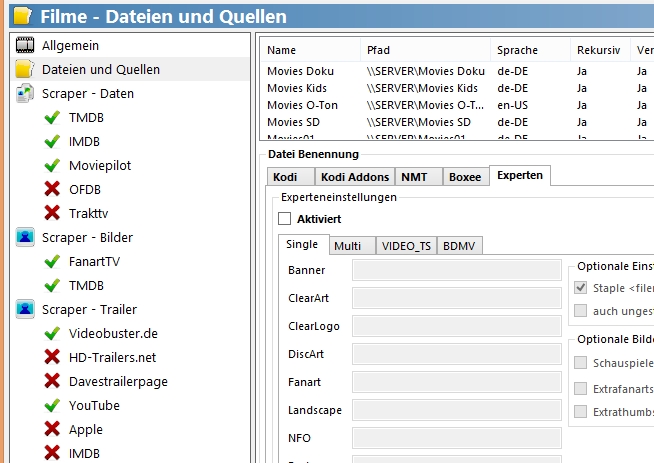
Task: Click green checkmark beside Videobuster.de
Action: point(52,334)
